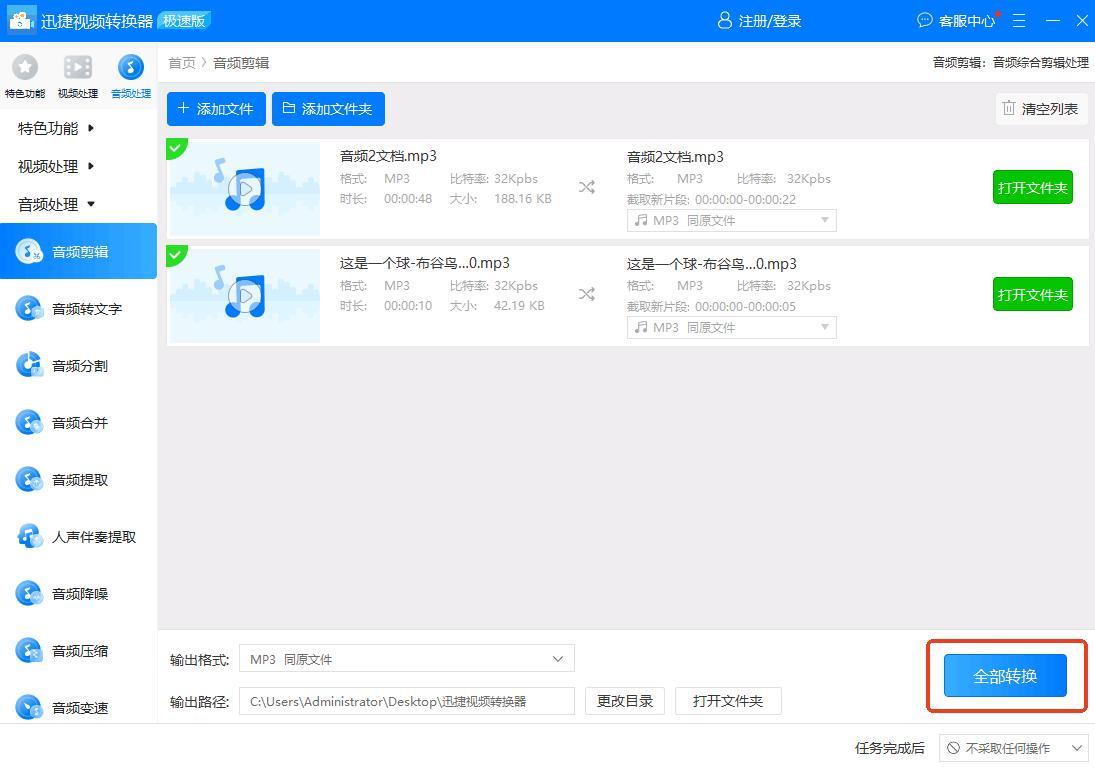The width and height of the screenshot is (1095, 769).
Task: Click the 输出路径 text field
Action: coord(406,701)
